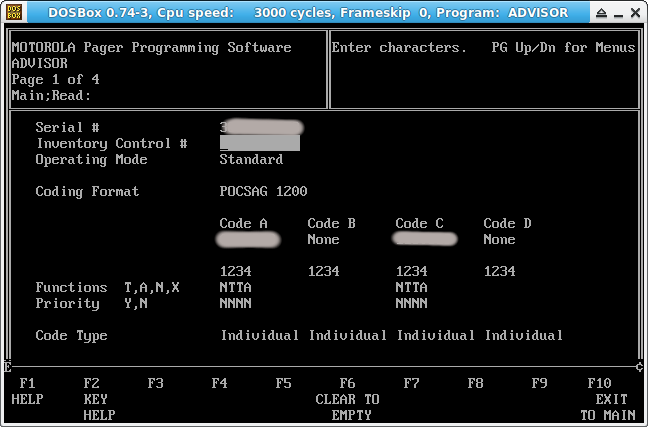Click 'PG Up/Dn for Menus' hint
The width and height of the screenshot is (648, 427).
click(563, 48)
